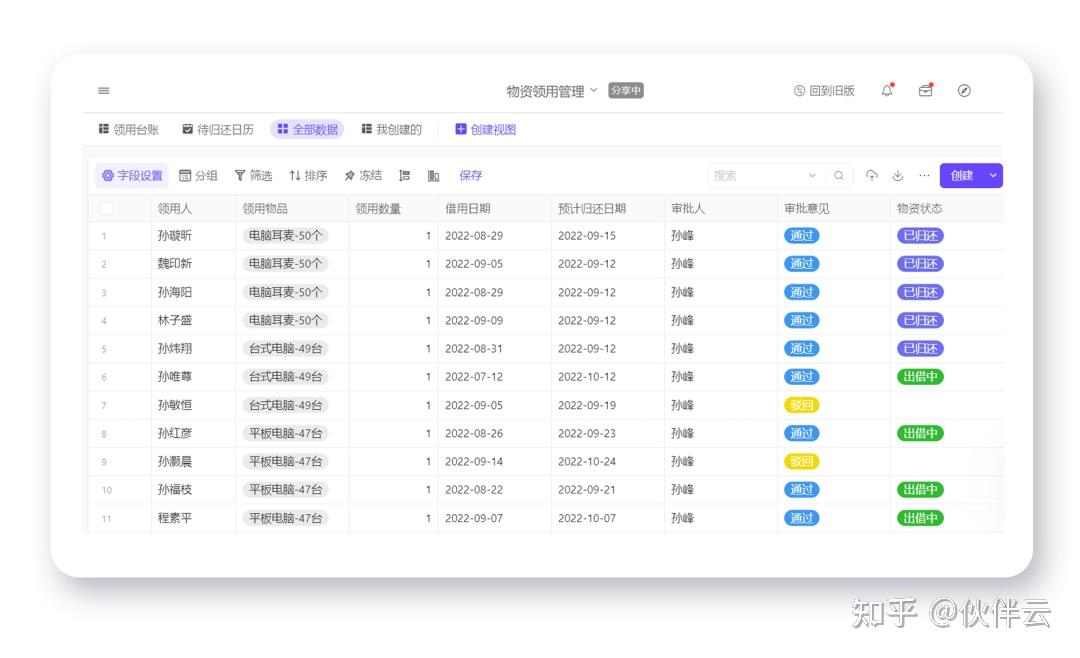Click the 分享中 sharing badge
This screenshot has width=1080, height=658.
click(x=625, y=90)
